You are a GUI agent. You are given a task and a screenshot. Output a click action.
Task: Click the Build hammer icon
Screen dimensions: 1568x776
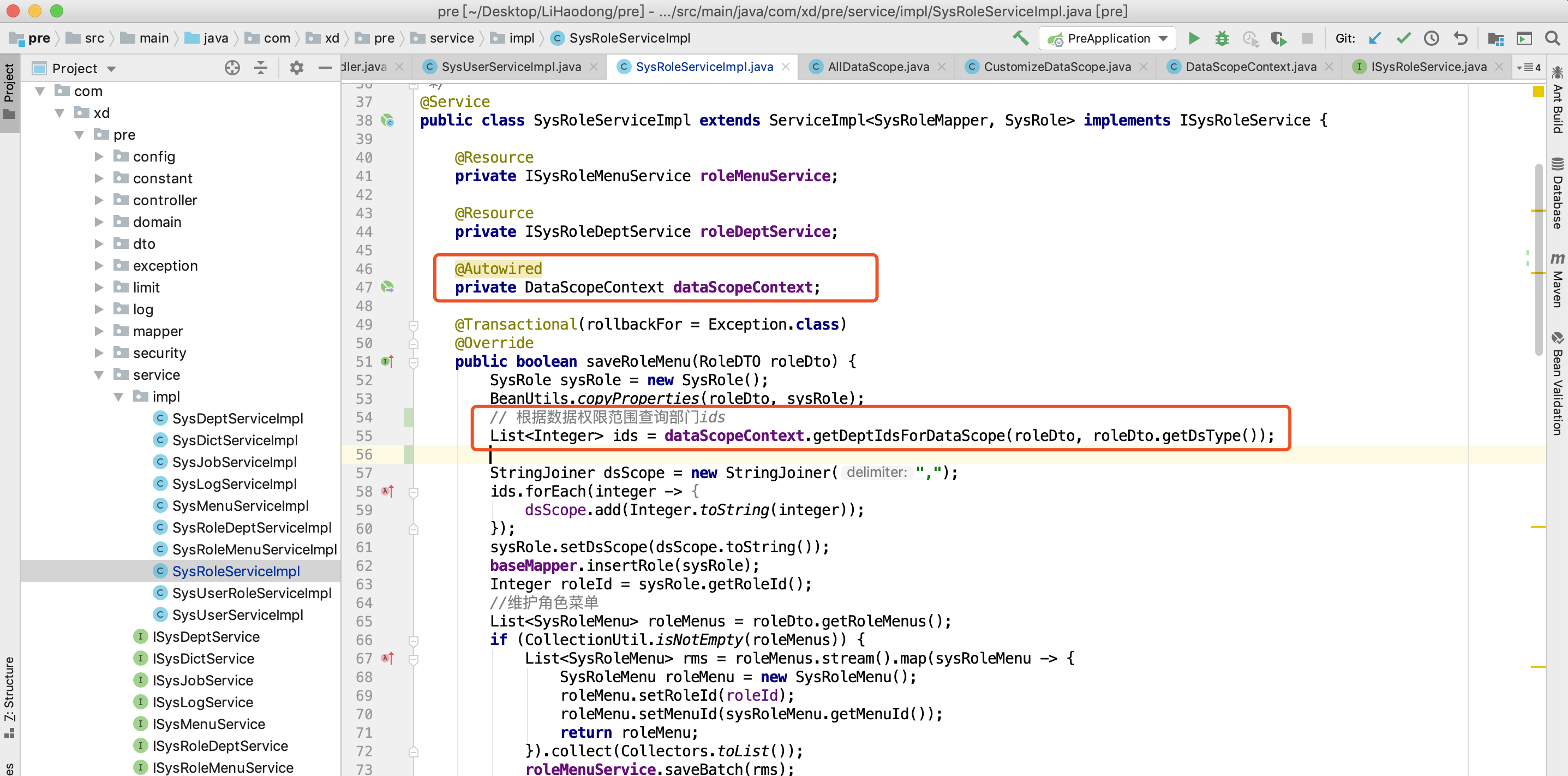tap(1020, 38)
